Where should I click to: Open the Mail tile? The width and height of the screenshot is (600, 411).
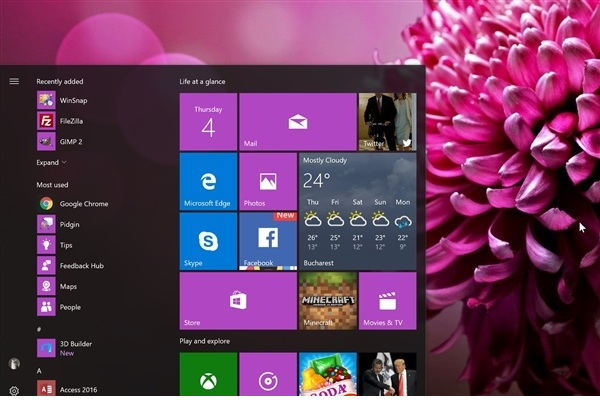(x=298, y=122)
